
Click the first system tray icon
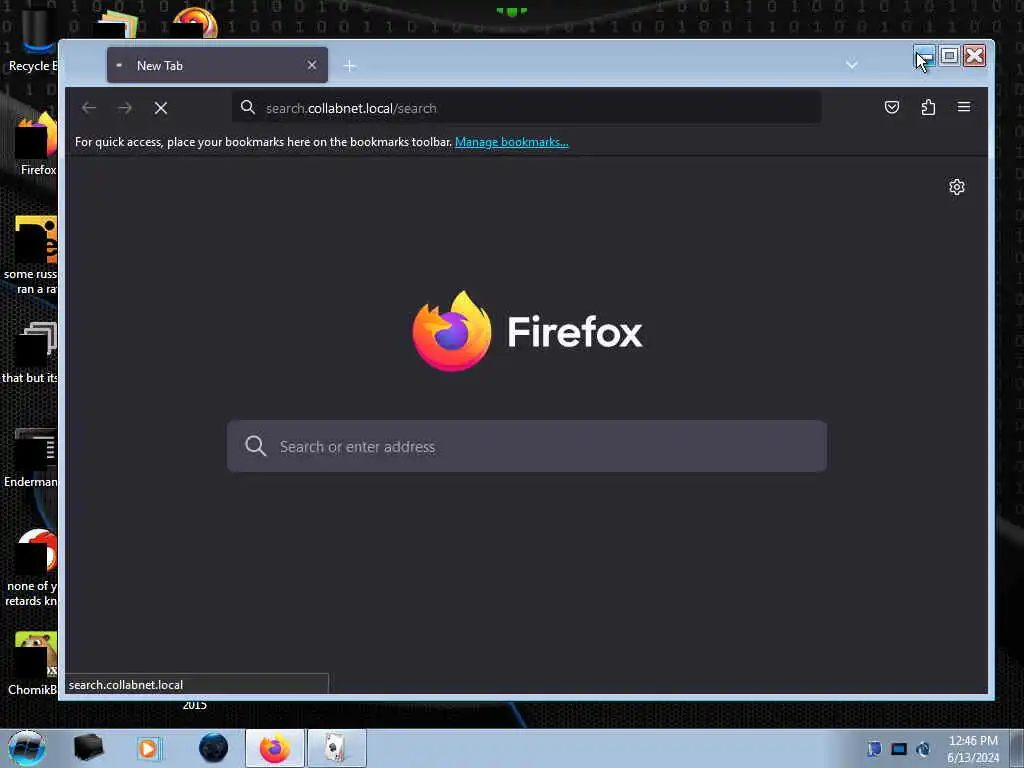point(874,748)
